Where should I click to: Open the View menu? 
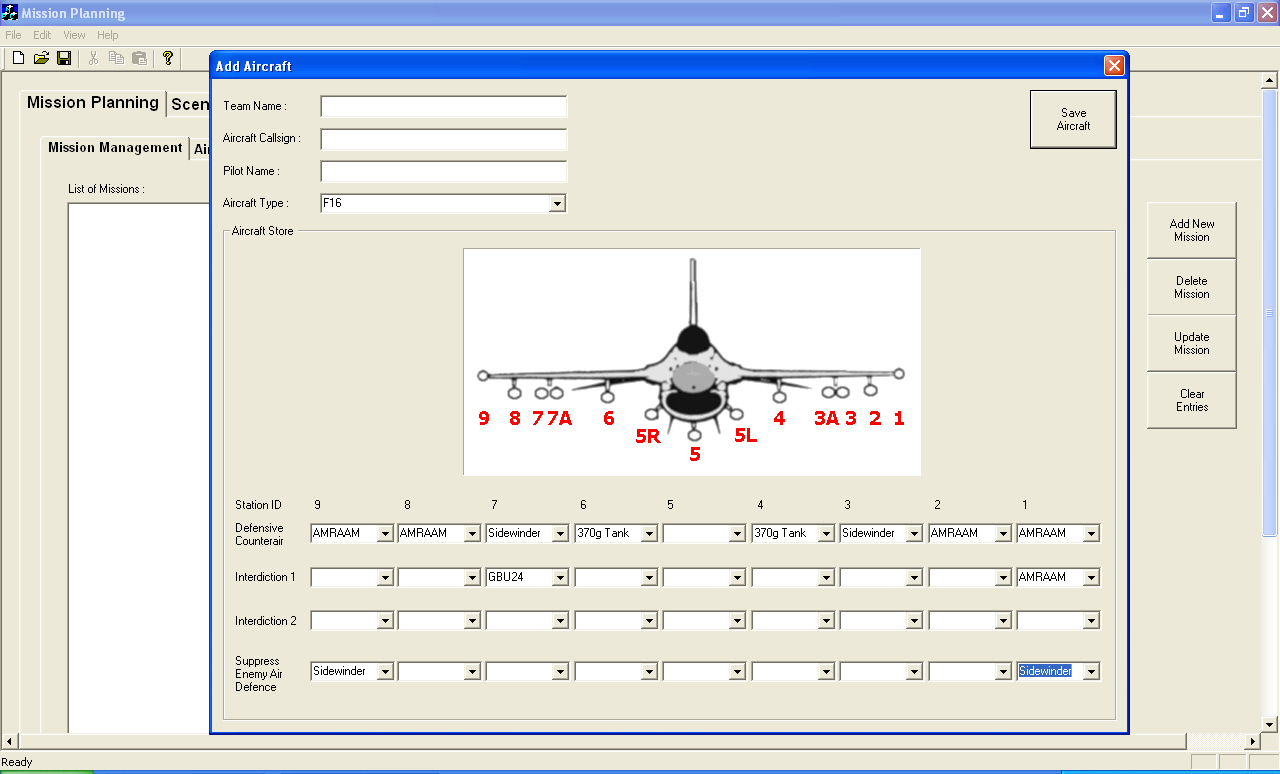[x=74, y=35]
